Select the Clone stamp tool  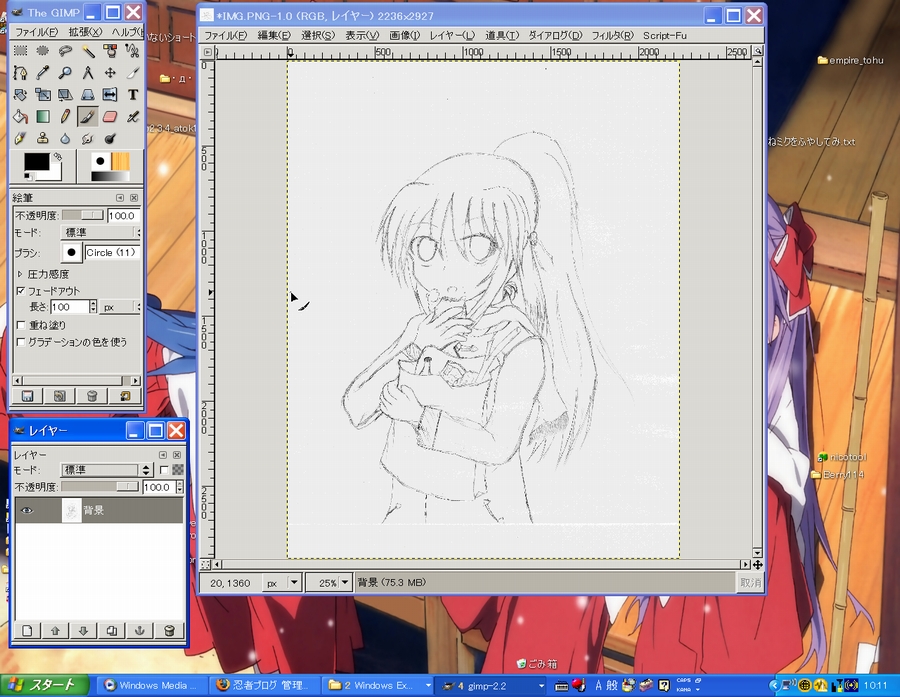(x=42, y=138)
